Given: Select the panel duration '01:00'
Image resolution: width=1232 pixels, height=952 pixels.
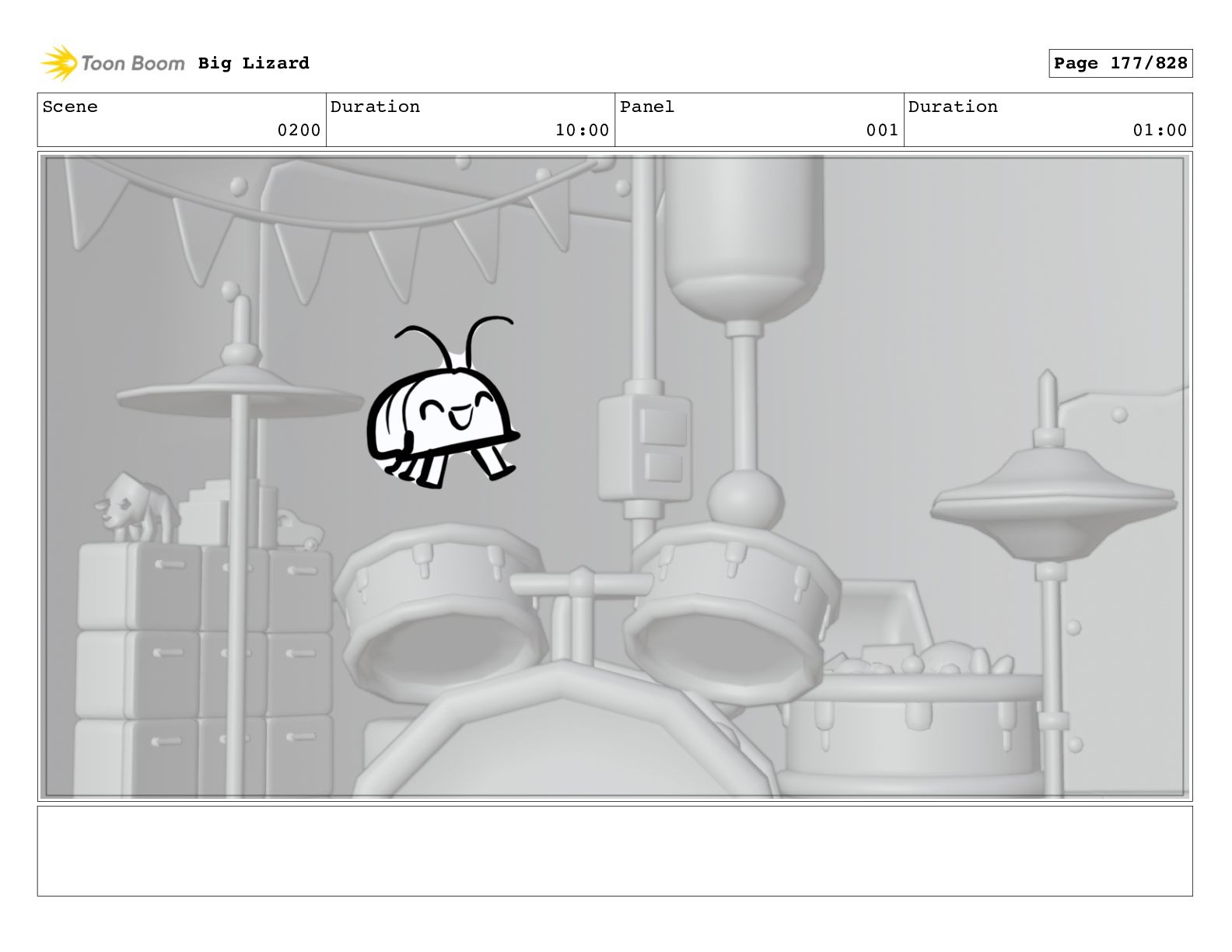Looking at the screenshot, I should click(x=1160, y=130).
